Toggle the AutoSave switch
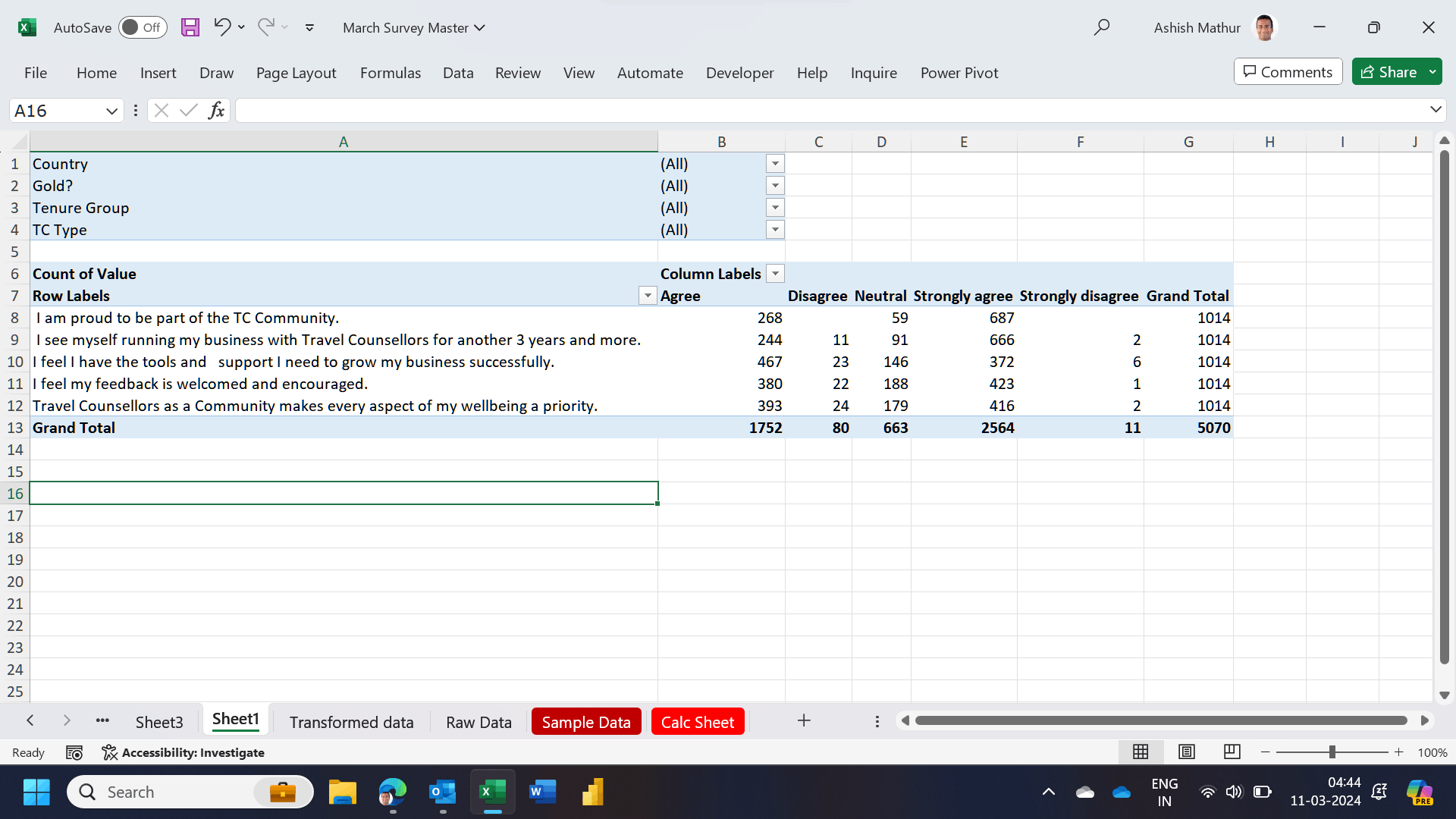This screenshot has height=819, width=1456. coord(143,27)
